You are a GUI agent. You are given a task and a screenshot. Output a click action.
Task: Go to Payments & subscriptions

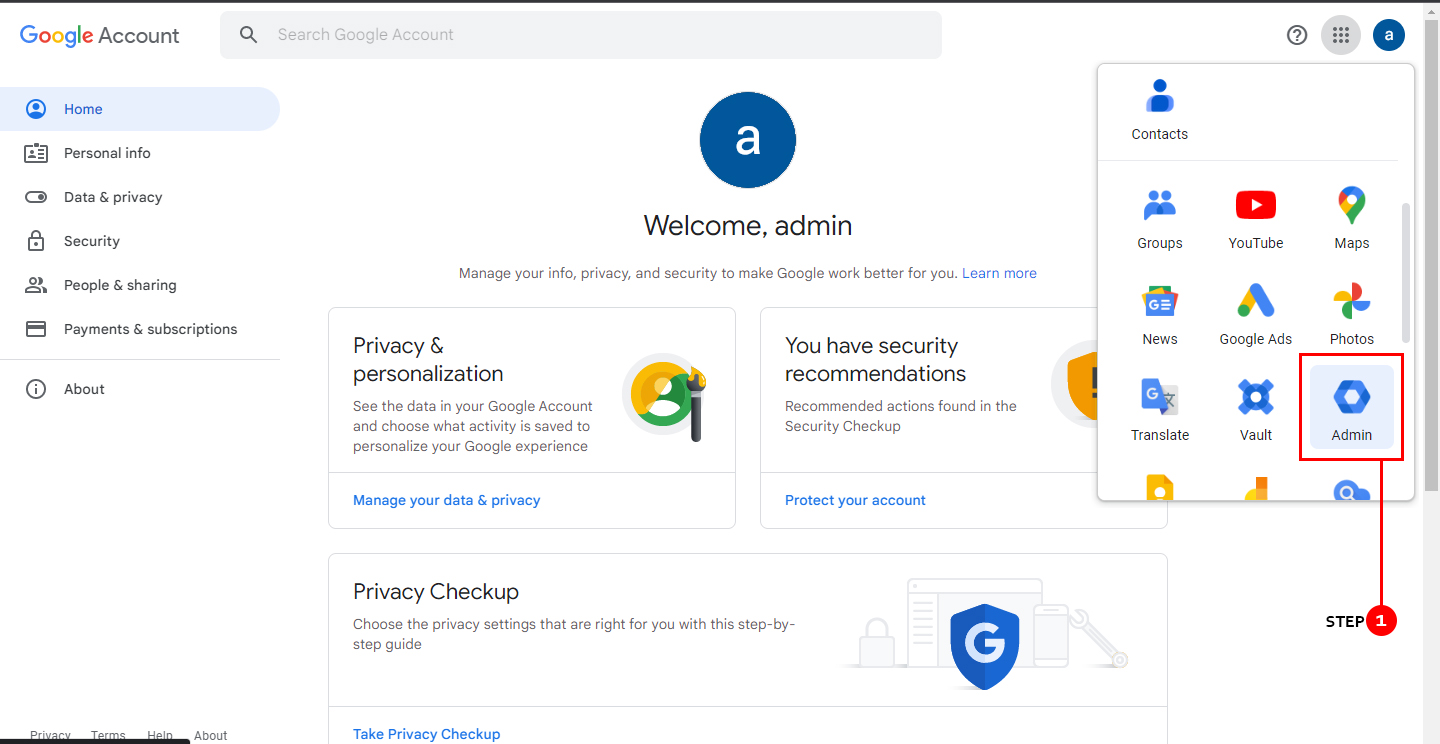click(150, 329)
